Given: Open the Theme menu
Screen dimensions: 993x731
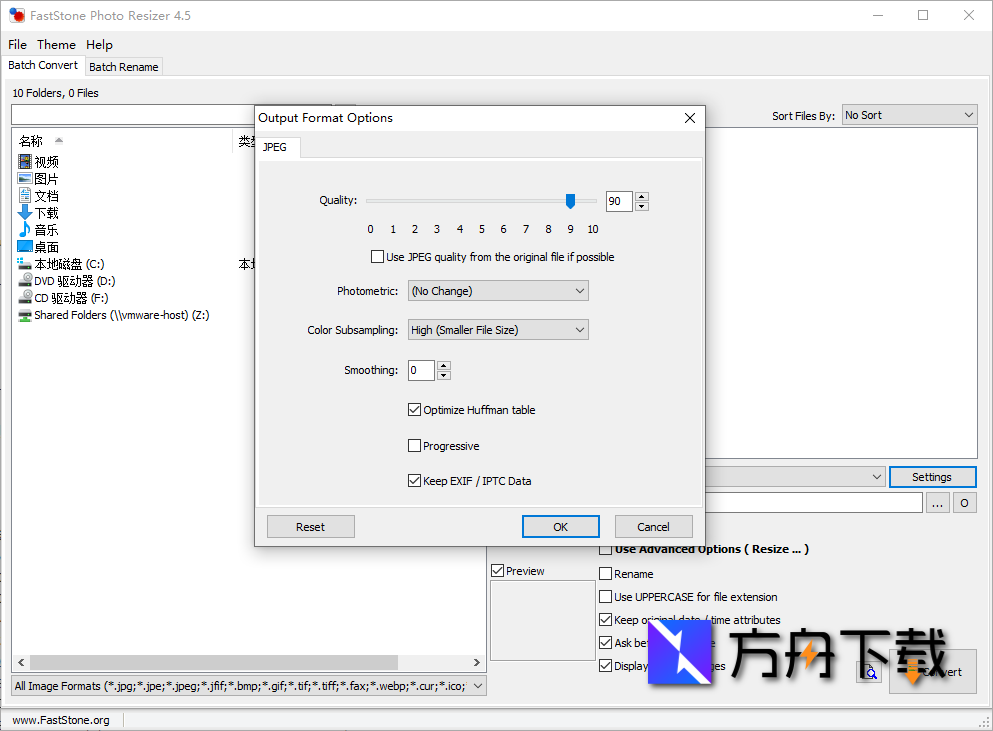Looking at the screenshot, I should click(x=56, y=45).
